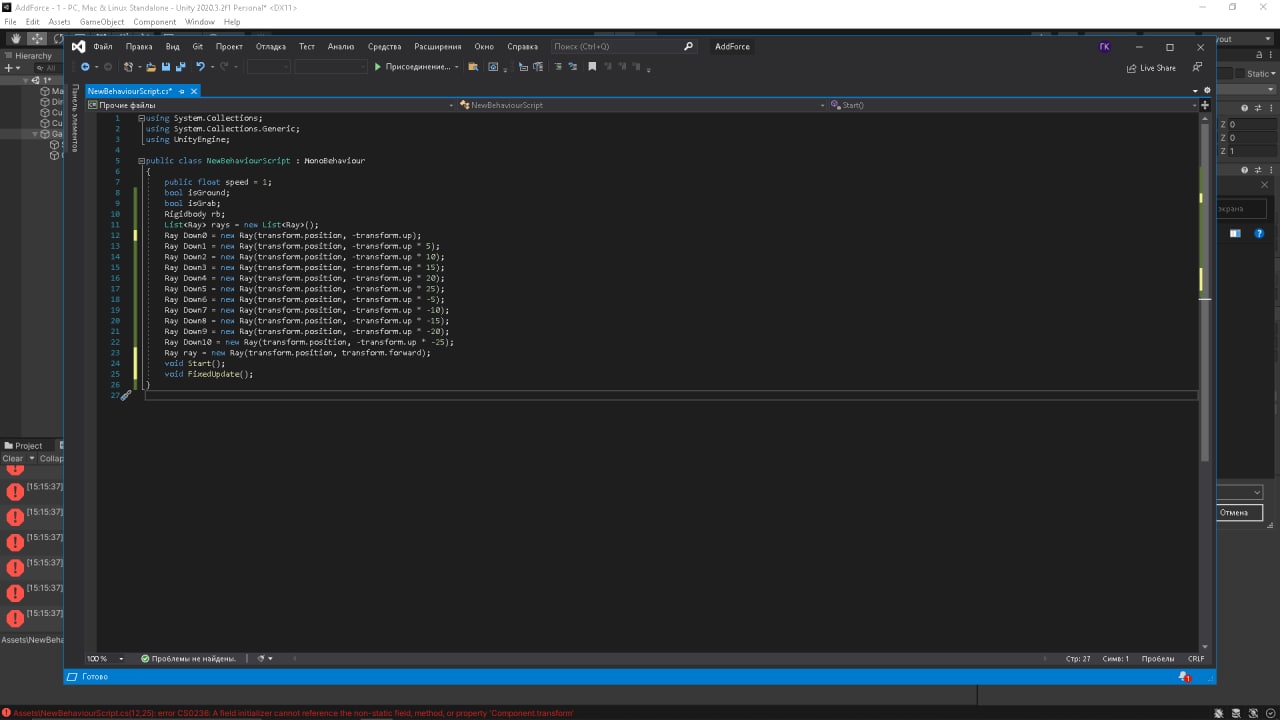Click the magnifier icon in search box
The width and height of the screenshot is (1280, 720).
[688, 46]
